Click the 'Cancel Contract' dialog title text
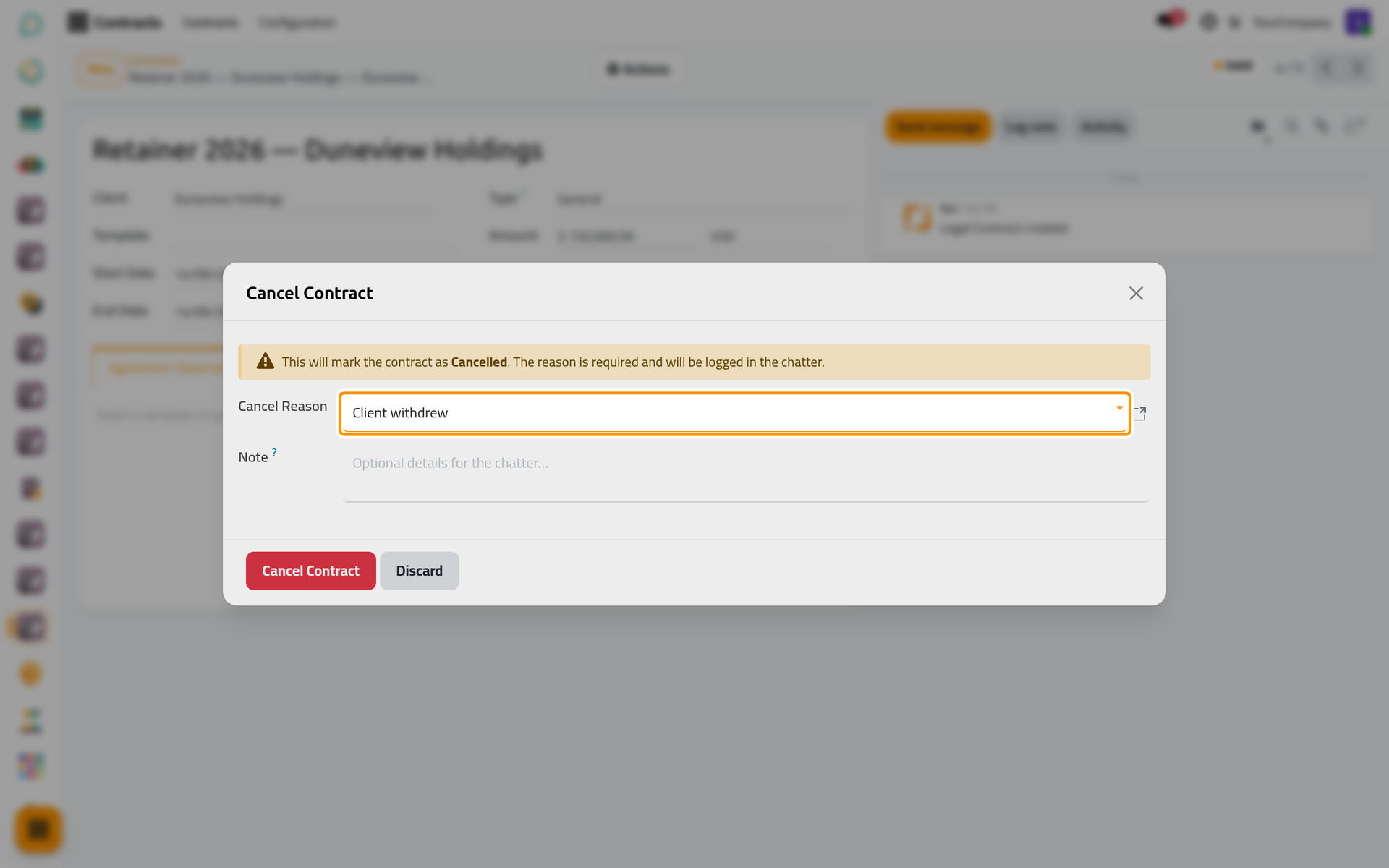The height and width of the screenshot is (868, 1389). [x=310, y=293]
